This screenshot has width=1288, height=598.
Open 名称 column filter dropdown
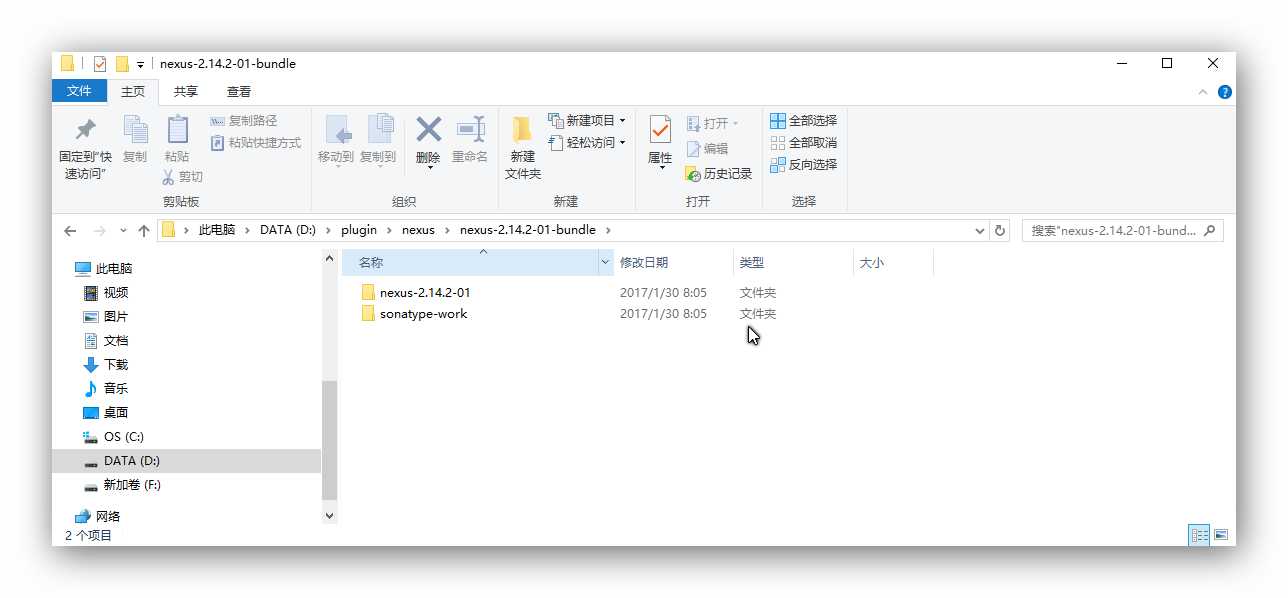pyautogui.click(x=605, y=263)
